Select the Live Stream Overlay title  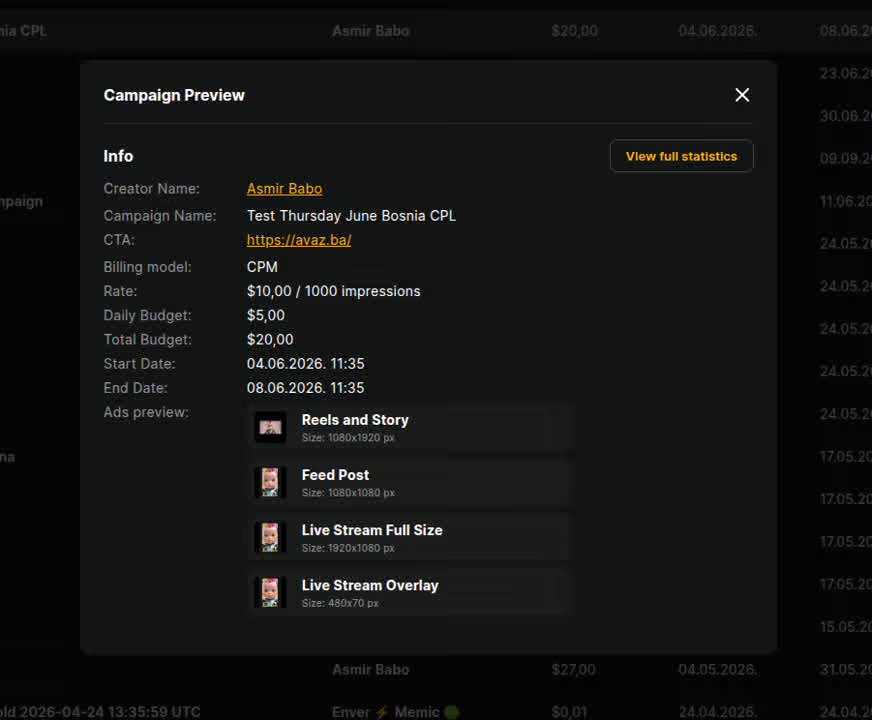tap(370, 585)
